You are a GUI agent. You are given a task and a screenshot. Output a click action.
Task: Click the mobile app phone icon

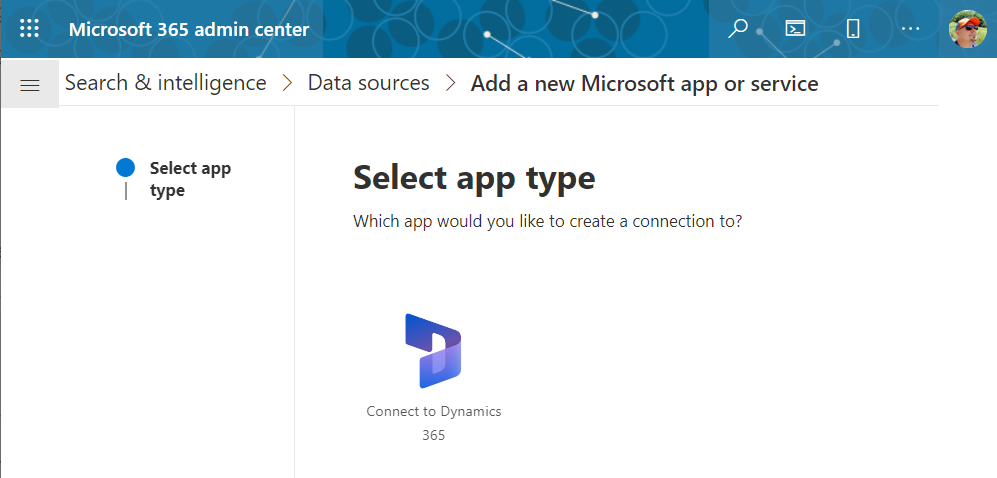tap(853, 29)
